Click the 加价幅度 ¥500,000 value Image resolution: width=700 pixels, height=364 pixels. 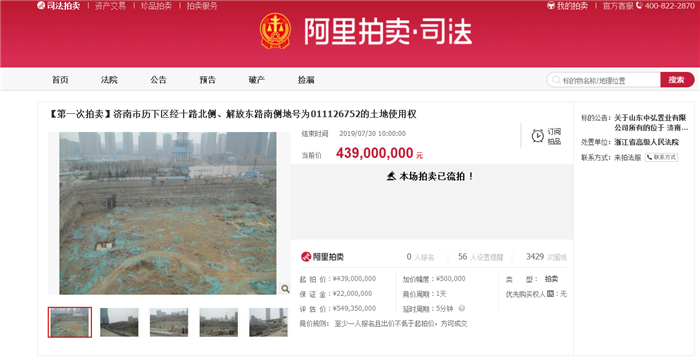click(x=450, y=279)
